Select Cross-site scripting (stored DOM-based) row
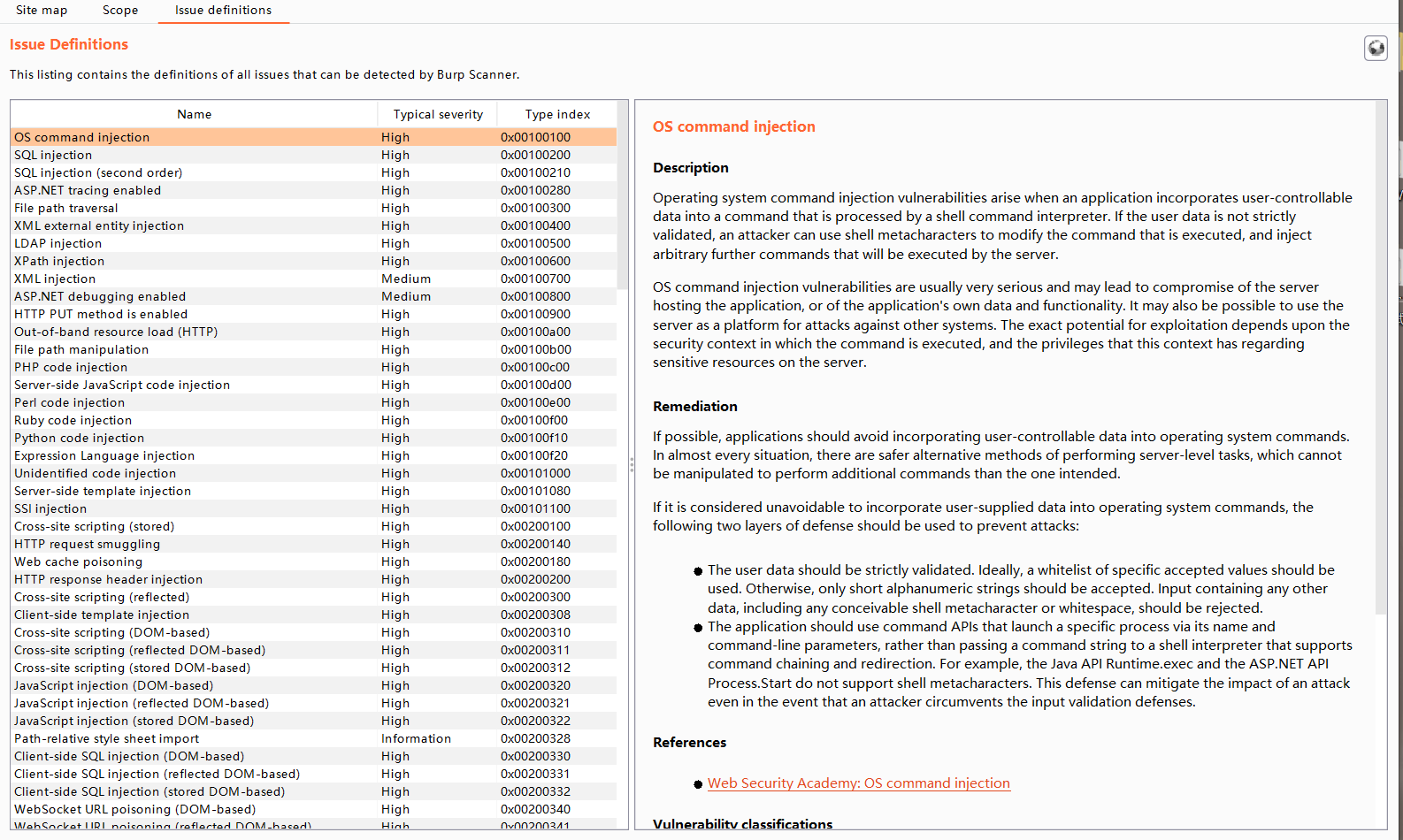The height and width of the screenshot is (840, 1403). pyautogui.click(x=313, y=668)
